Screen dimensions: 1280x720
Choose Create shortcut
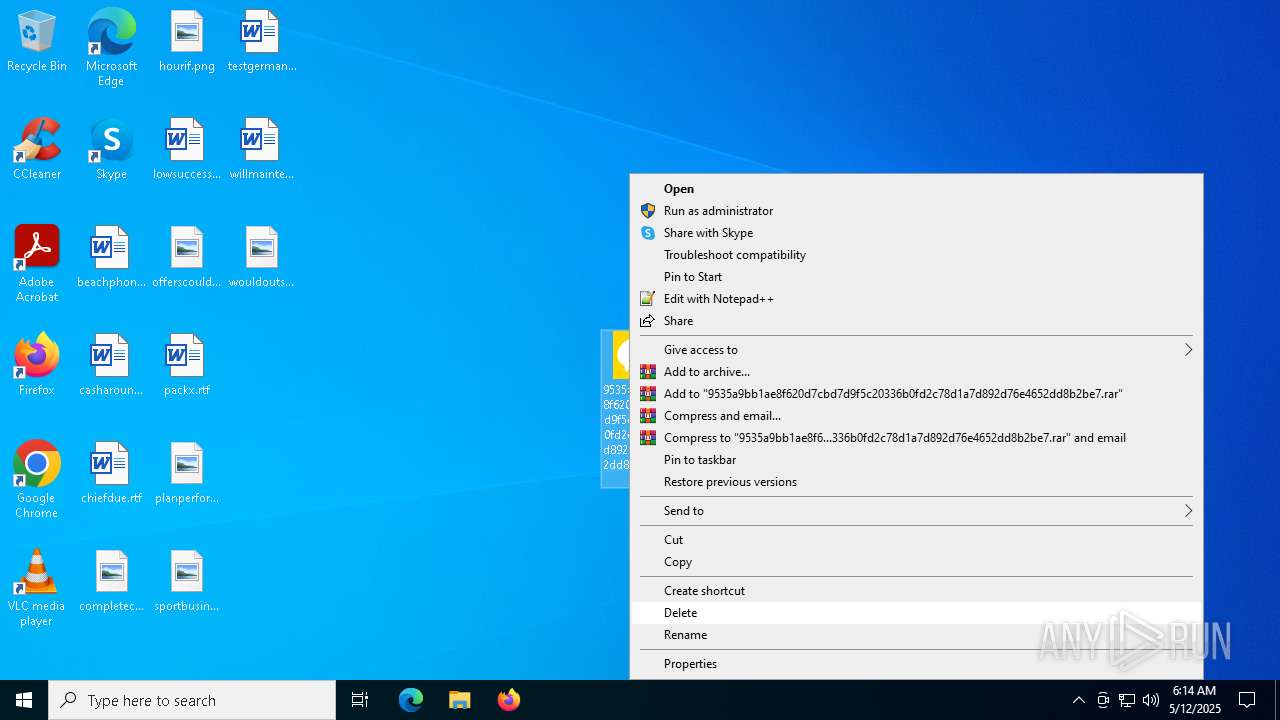click(x=916, y=591)
